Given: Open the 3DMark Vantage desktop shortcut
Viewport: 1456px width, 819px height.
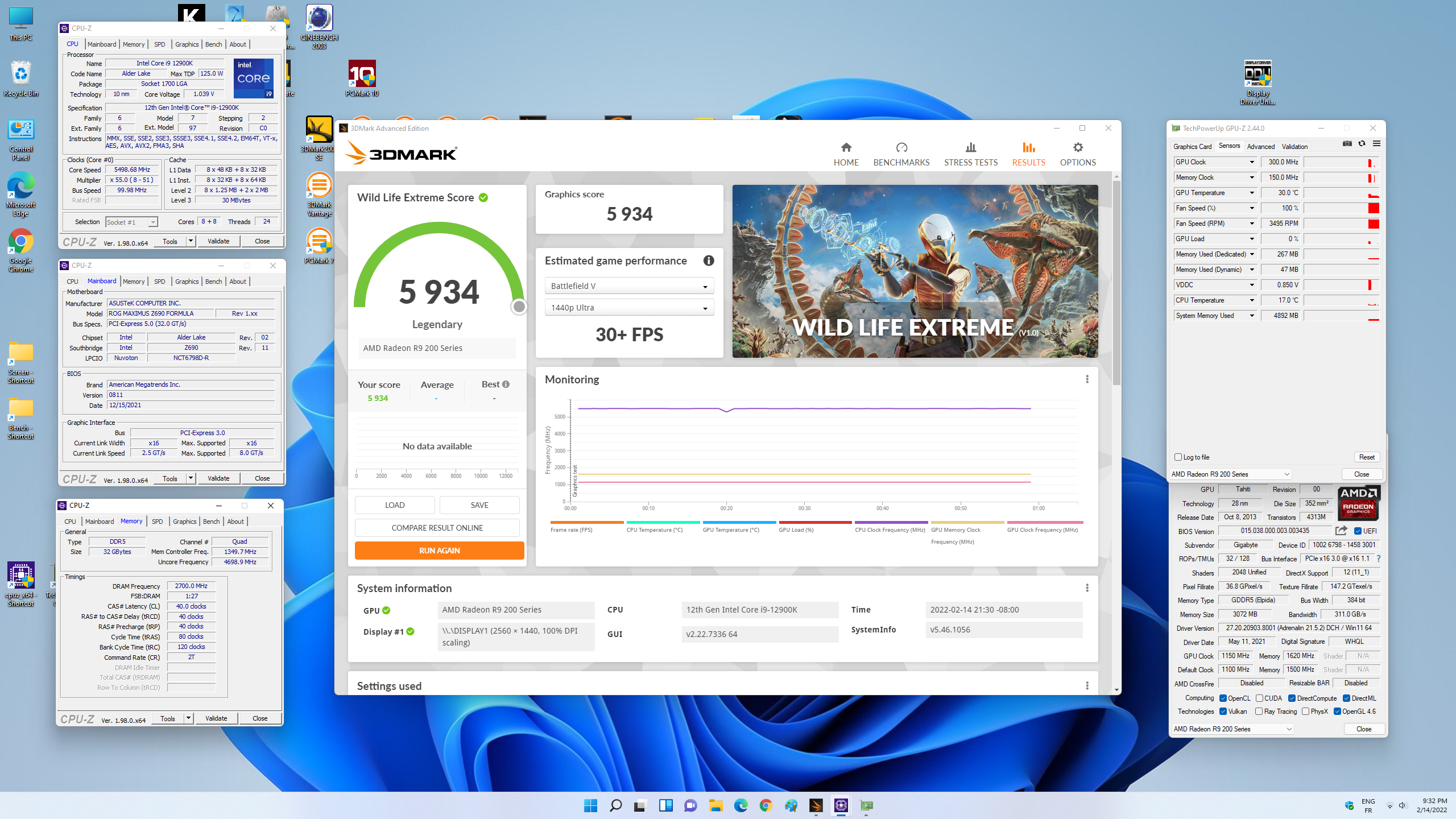Looking at the screenshot, I should point(319,195).
